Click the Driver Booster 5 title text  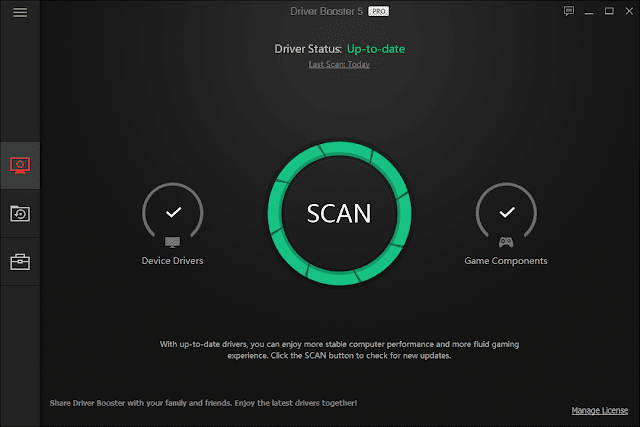coord(326,11)
